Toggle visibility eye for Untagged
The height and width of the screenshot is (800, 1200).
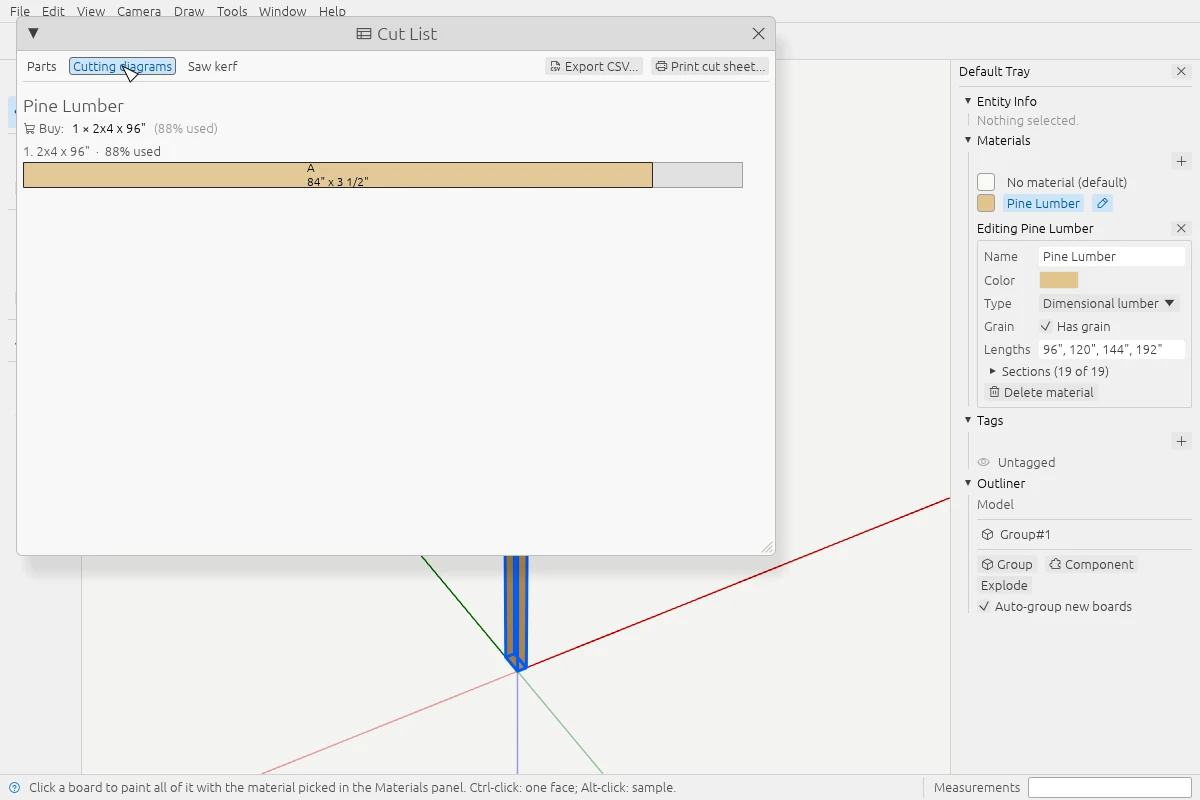[x=984, y=462]
